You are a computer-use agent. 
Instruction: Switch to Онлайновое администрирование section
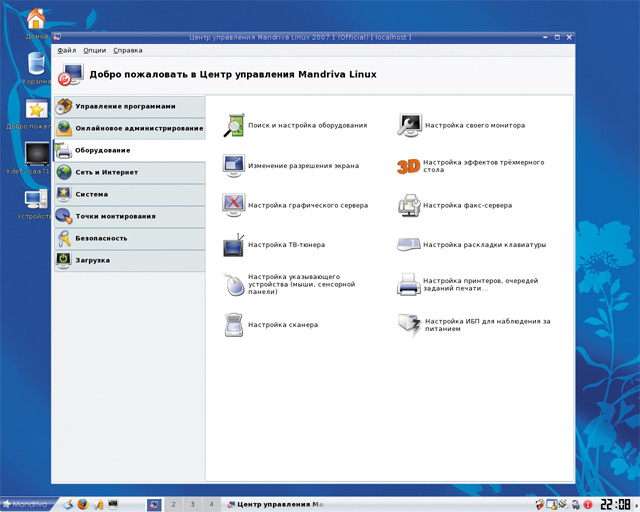click(x=130, y=129)
